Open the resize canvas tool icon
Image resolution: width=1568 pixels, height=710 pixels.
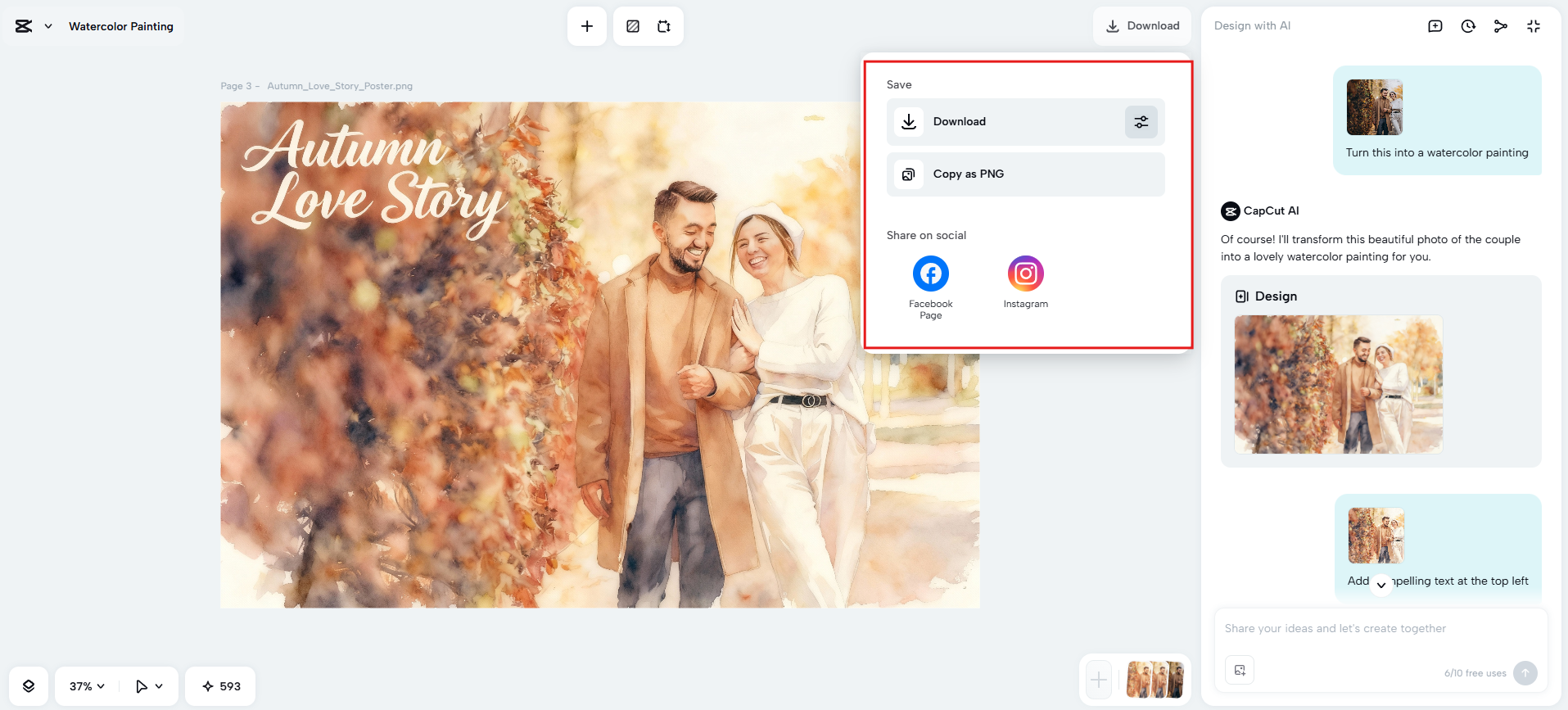[664, 26]
